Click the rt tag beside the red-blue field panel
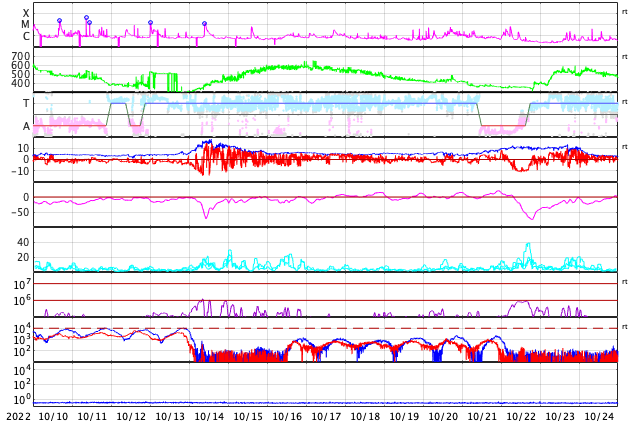The width and height of the screenshot is (634, 424). [625, 147]
